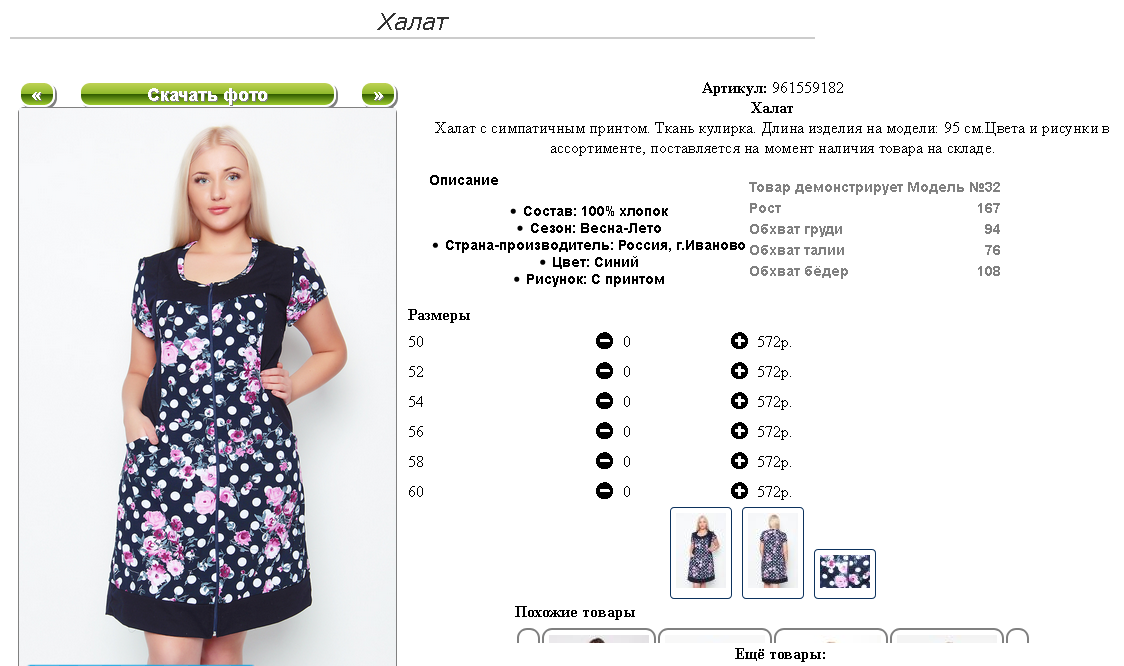Download photo via Скачать фото button

[208, 95]
